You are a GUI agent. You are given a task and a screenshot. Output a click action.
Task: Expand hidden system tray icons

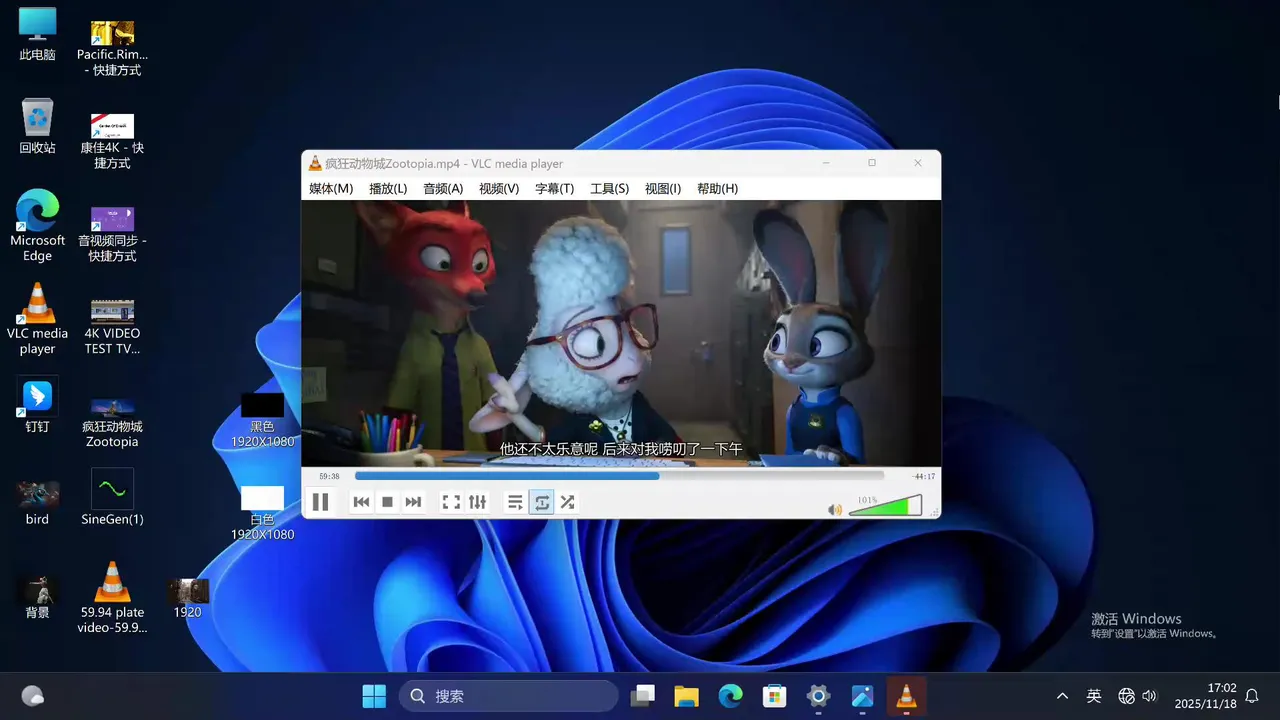click(x=1062, y=696)
